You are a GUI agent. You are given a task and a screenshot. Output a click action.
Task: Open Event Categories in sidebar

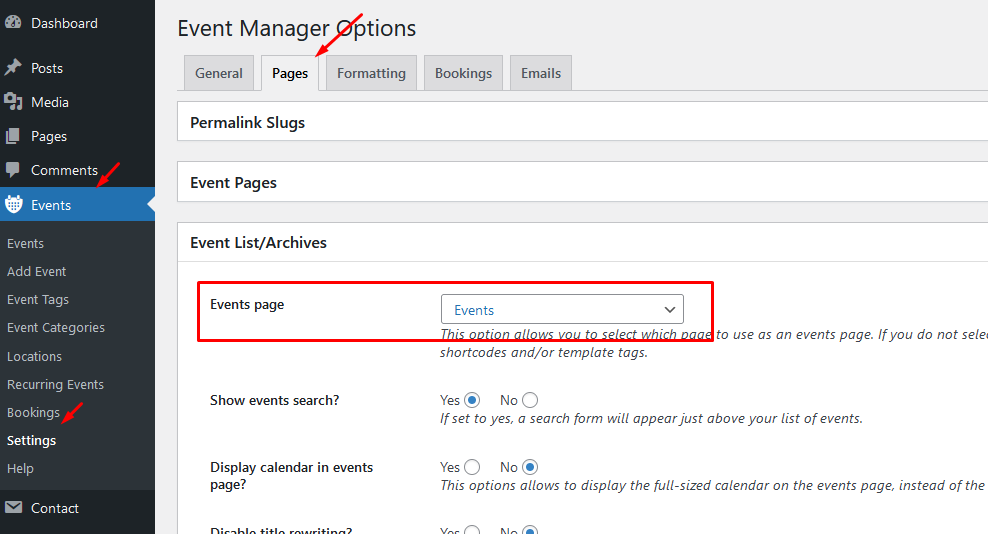pyautogui.click(x=56, y=327)
